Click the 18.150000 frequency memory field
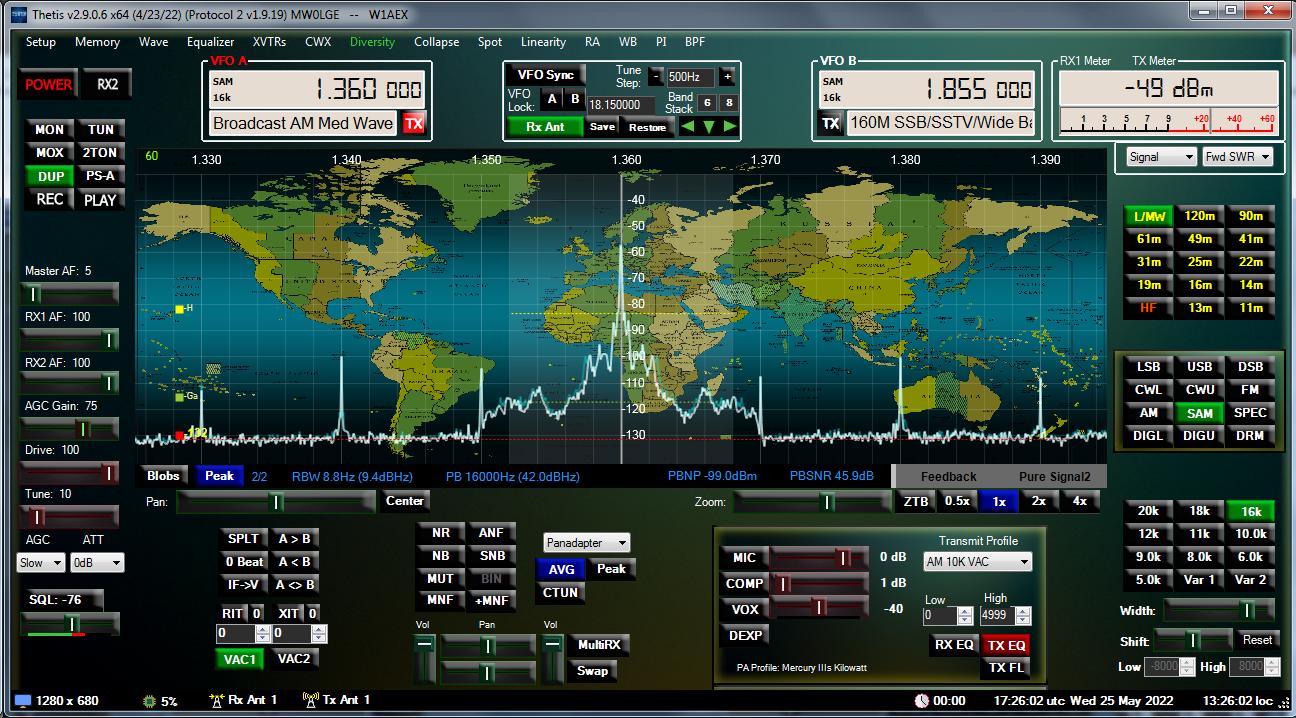Image resolution: width=1296 pixels, height=718 pixels. [x=621, y=104]
